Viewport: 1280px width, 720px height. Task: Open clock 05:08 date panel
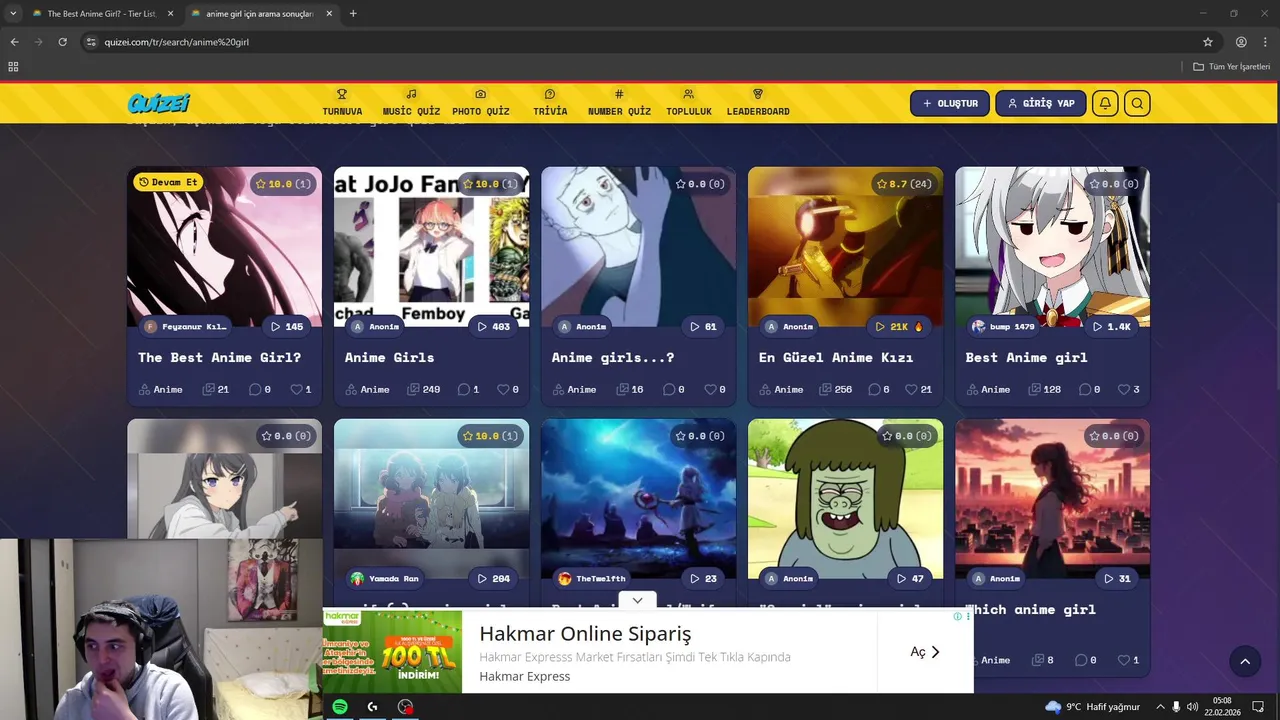click(x=1222, y=707)
